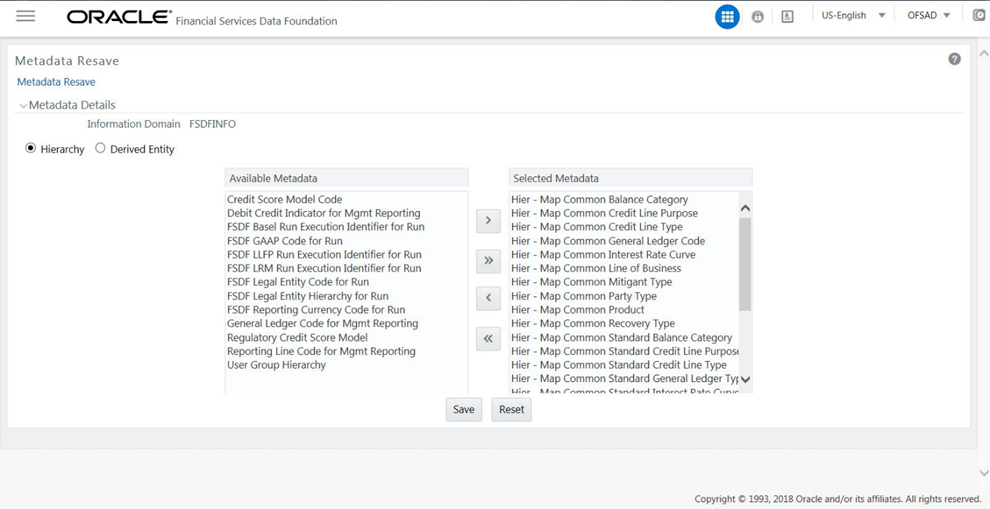Select FSDF LLFP Run Execution Identifier for Run
This screenshot has width=990, height=509.
(325, 254)
